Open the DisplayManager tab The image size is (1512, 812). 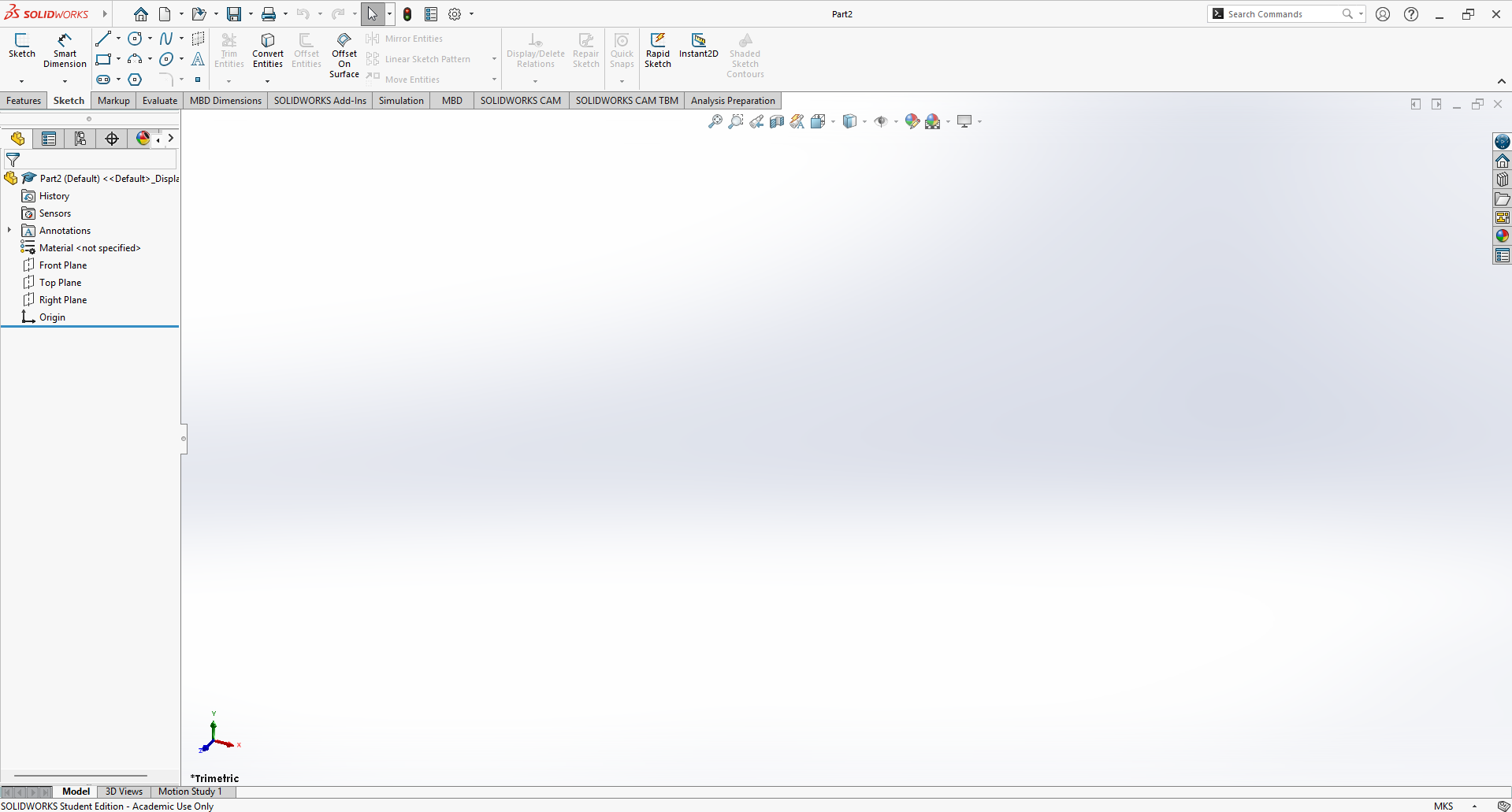point(143,139)
